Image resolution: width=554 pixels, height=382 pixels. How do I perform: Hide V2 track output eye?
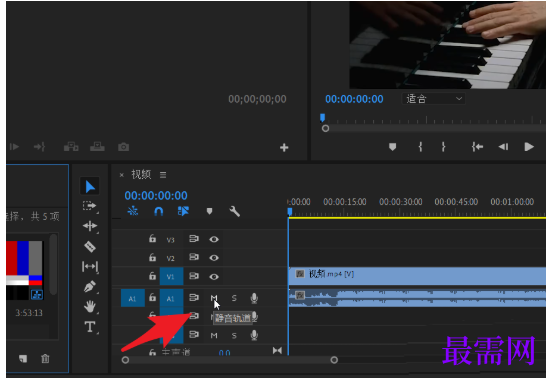214,258
